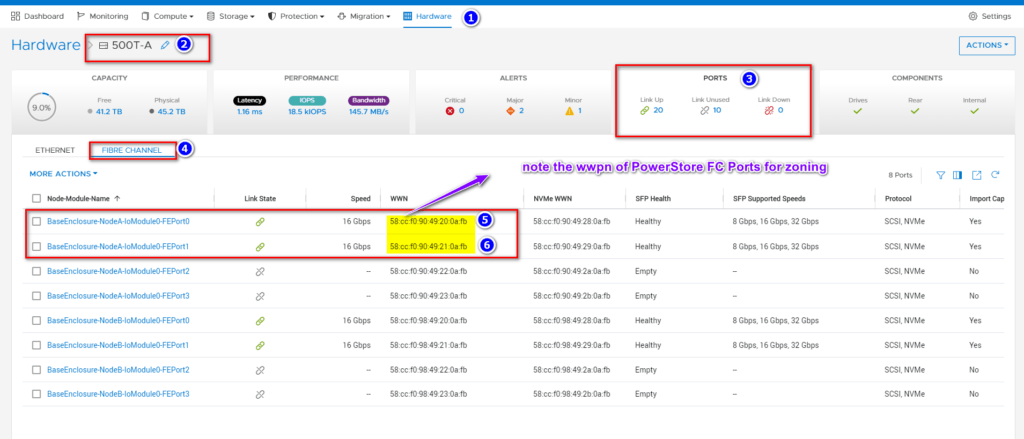
Task: Click the 9.0% capacity usage gauge
Action: click(x=40, y=107)
